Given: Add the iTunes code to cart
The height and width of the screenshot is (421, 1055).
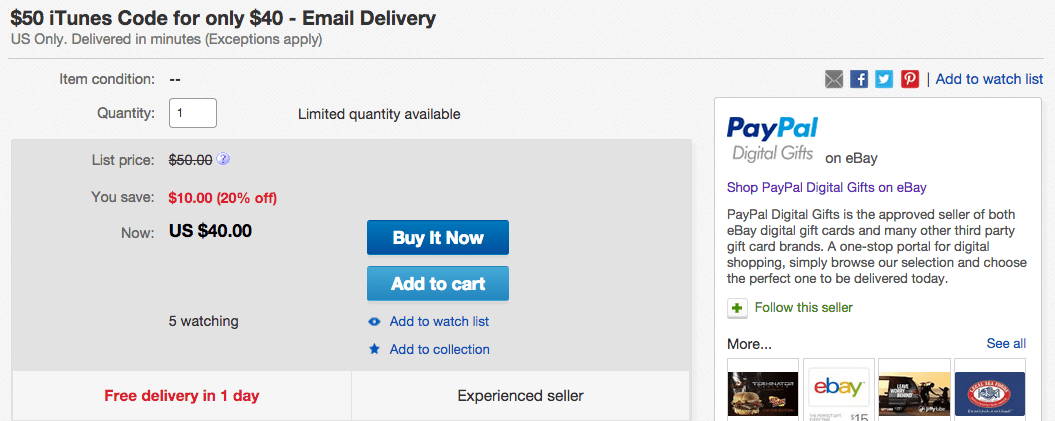Looking at the screenshot, I should pyautogui.click(x=438, y=284).
